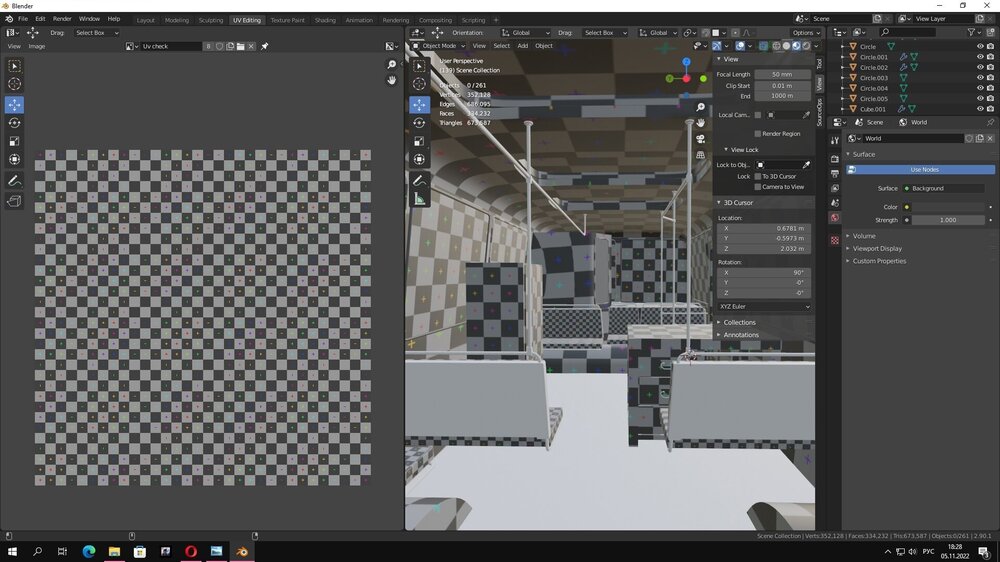Enable the Render Region checkbox

(x=758, y=133)
